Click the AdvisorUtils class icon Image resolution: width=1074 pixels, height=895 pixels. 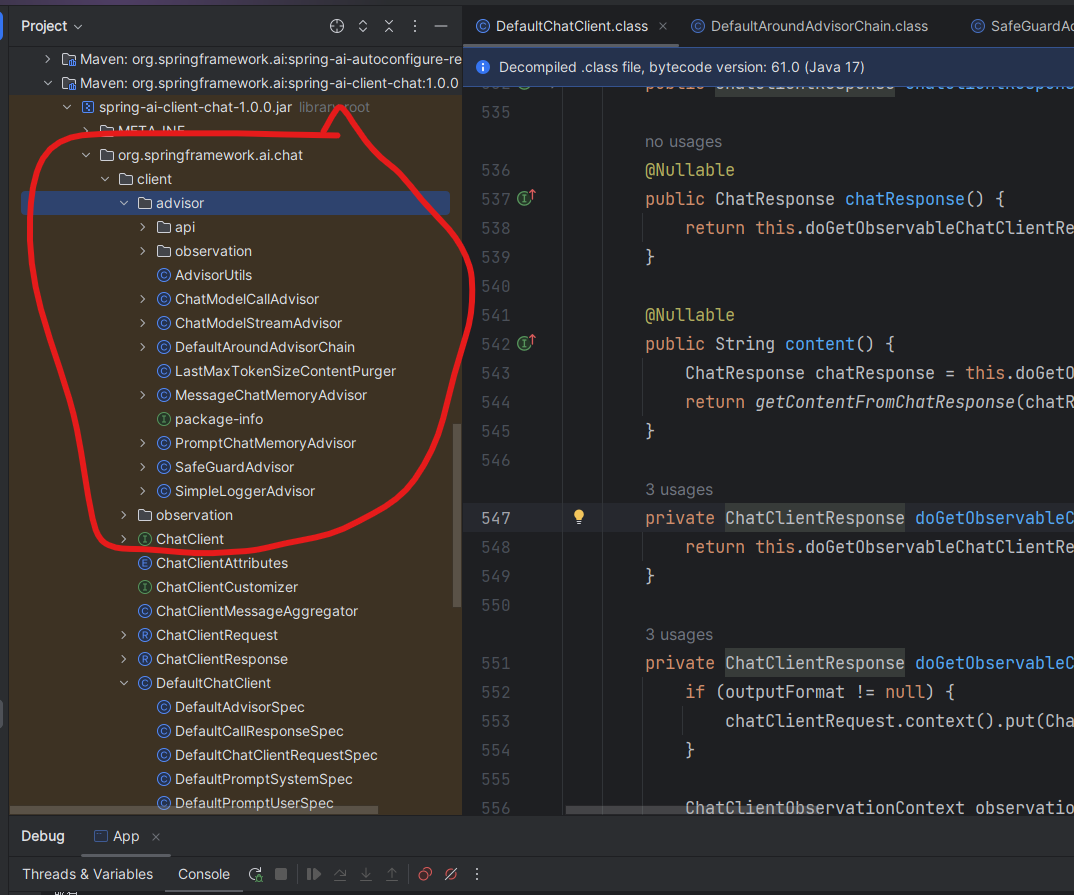pyautogui.click(x=164, y=275)
